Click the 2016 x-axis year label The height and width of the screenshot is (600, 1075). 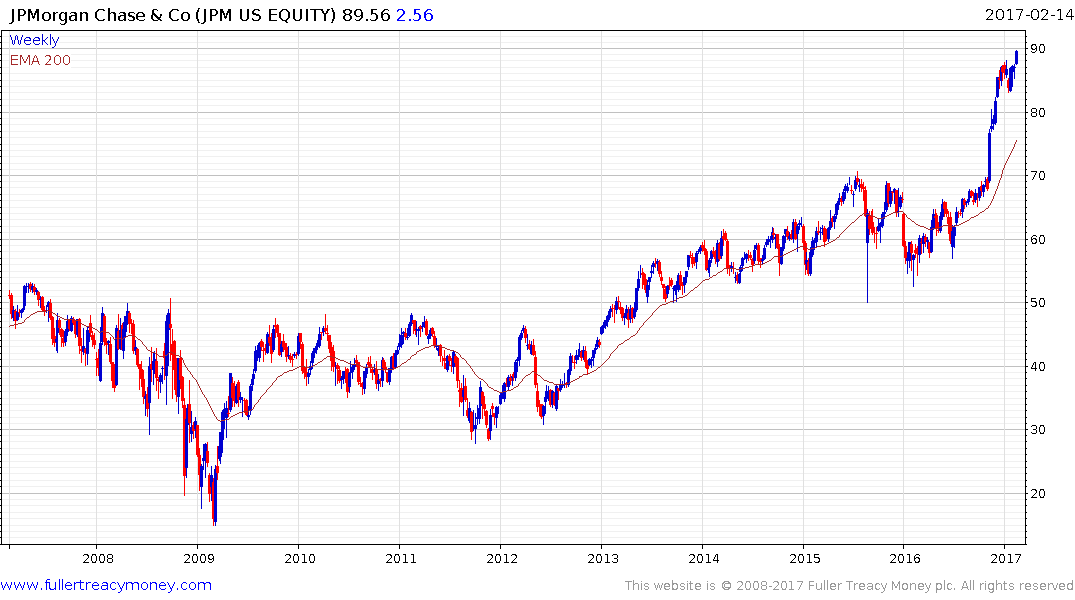click(905, 558)
